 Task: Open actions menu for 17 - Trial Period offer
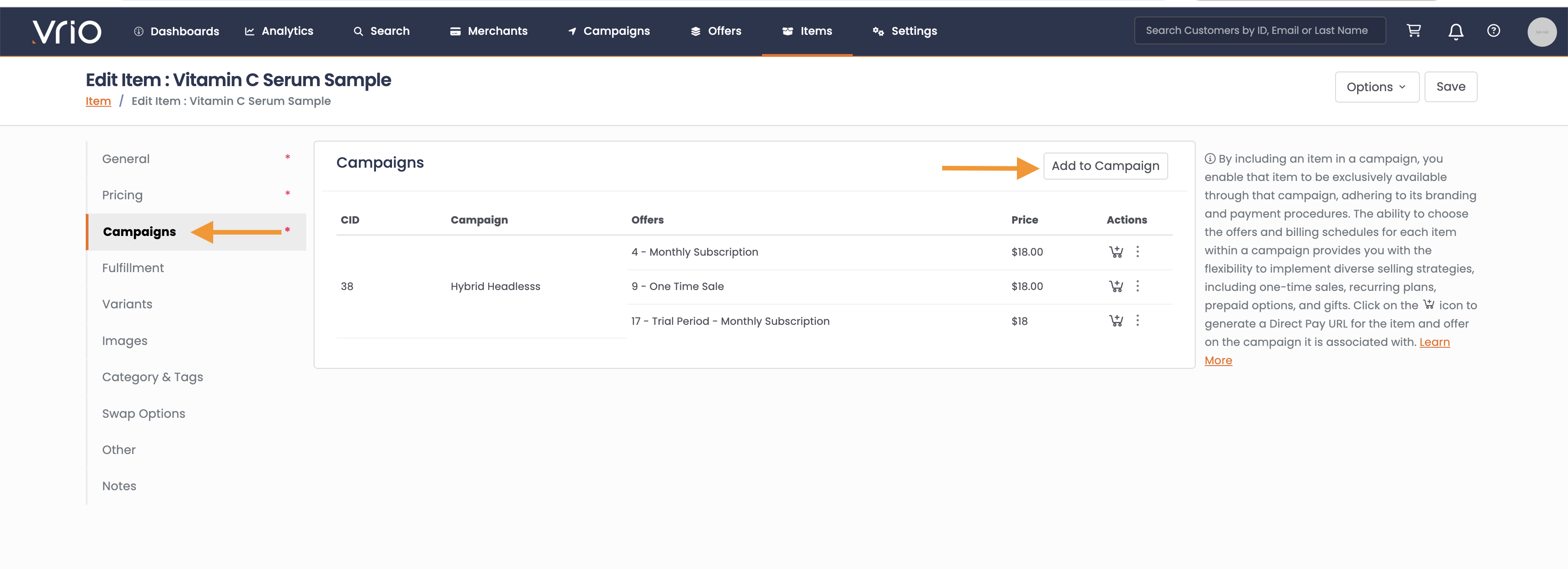pyautogui.click(x=1137, y=321)
